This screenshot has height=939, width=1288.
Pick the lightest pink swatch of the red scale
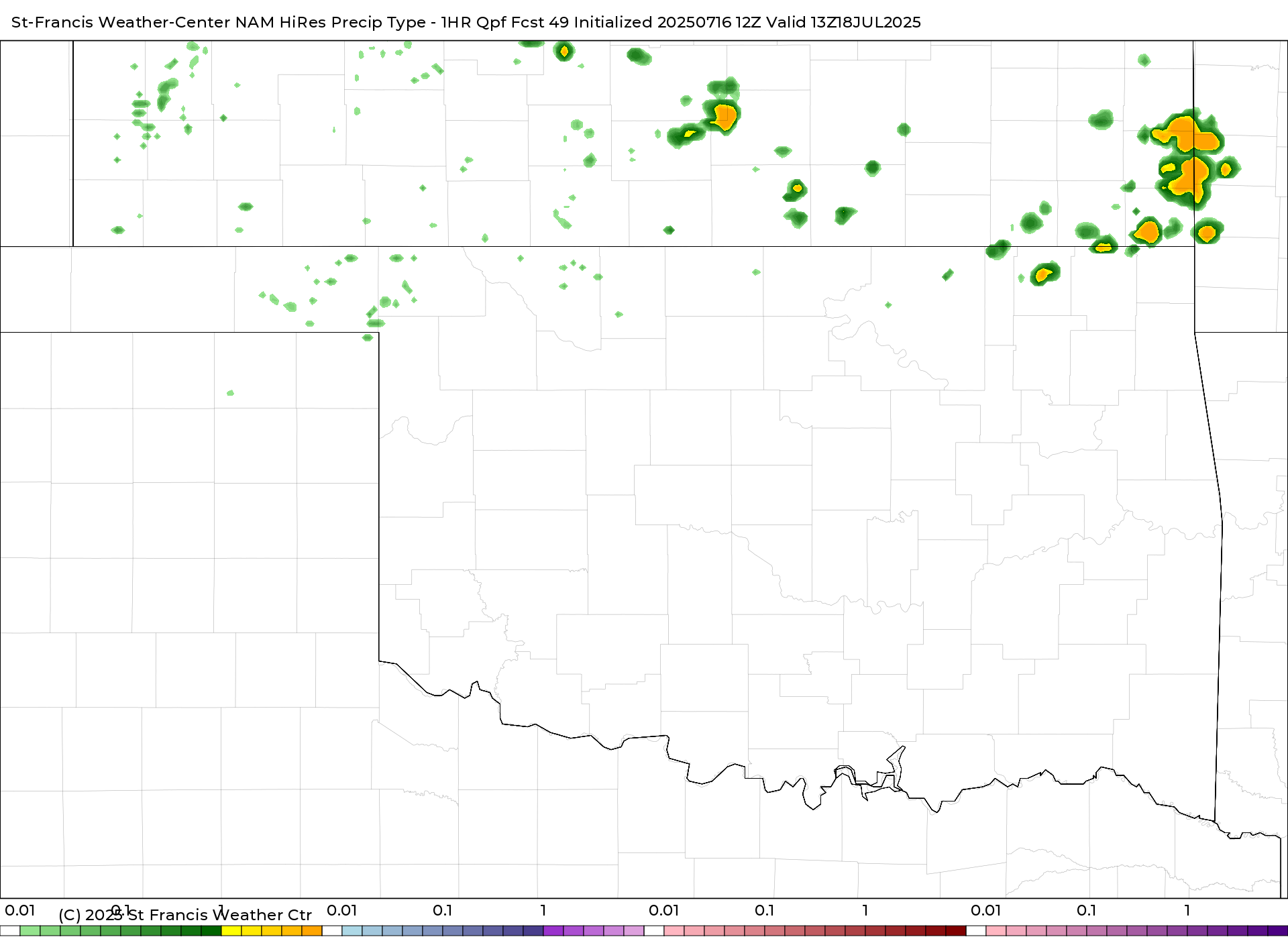(x=674, y=931)
